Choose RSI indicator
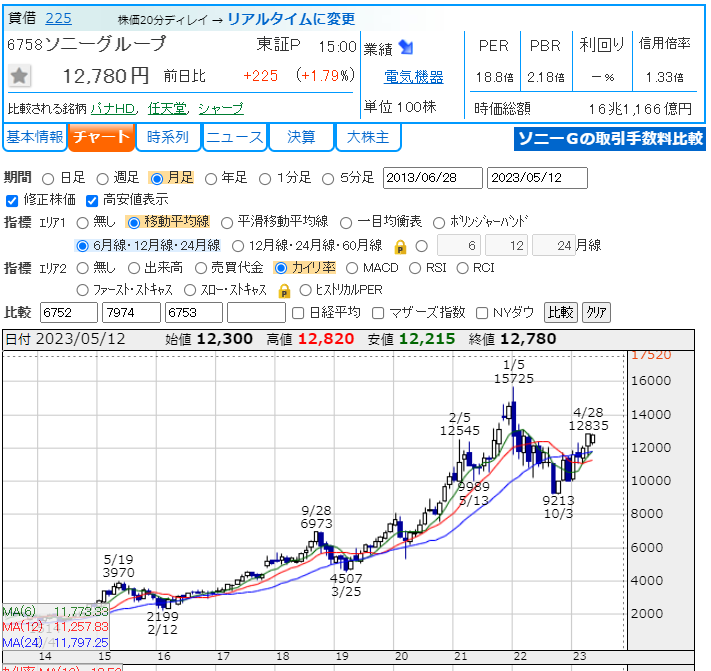 click(x=415, y=268)
